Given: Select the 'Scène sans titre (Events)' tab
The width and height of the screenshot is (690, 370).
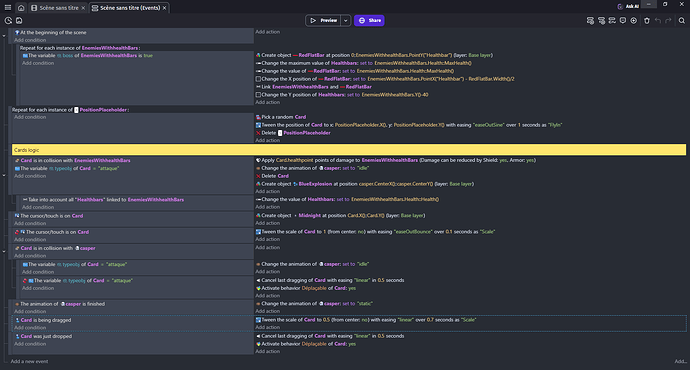Looking at the screenshot, I should click(129, 8).
